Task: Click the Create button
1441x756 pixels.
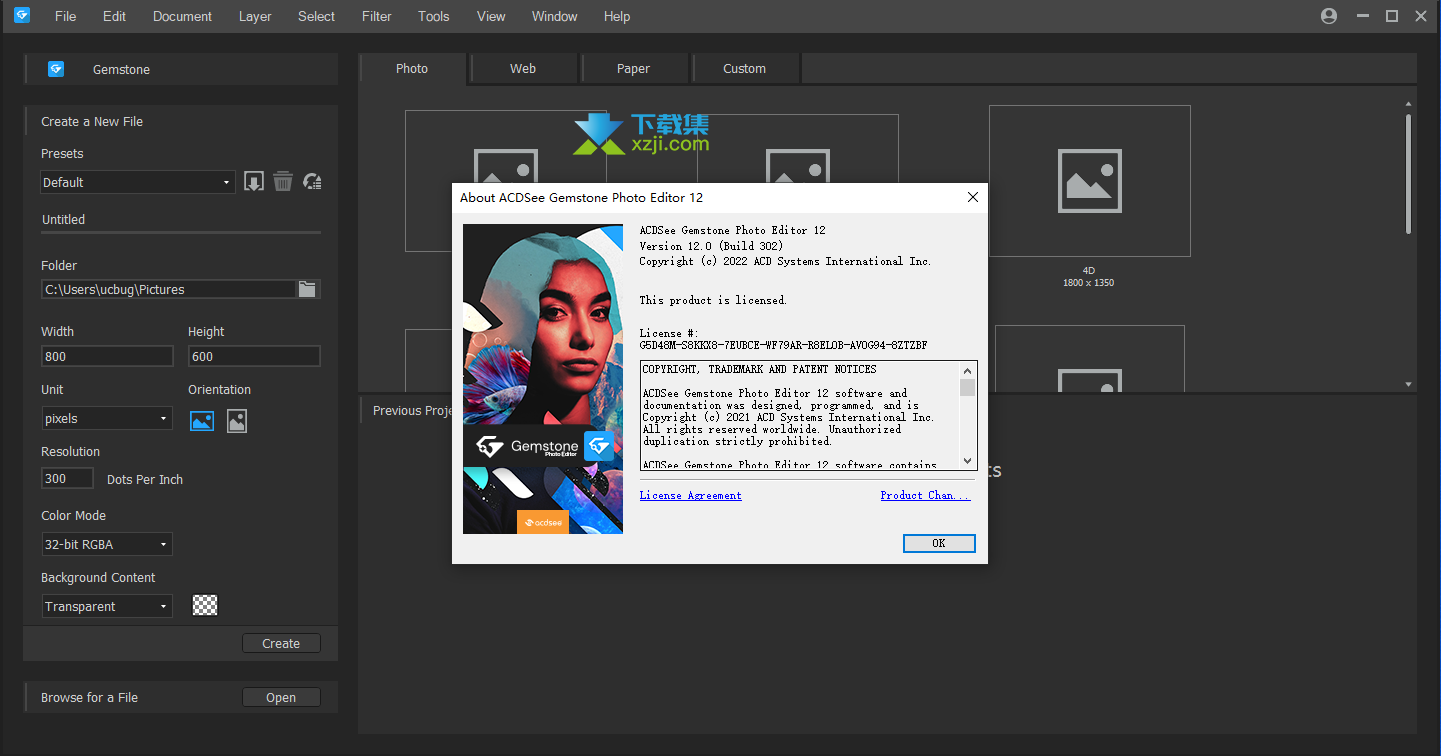Action: [x=281, y=644]
